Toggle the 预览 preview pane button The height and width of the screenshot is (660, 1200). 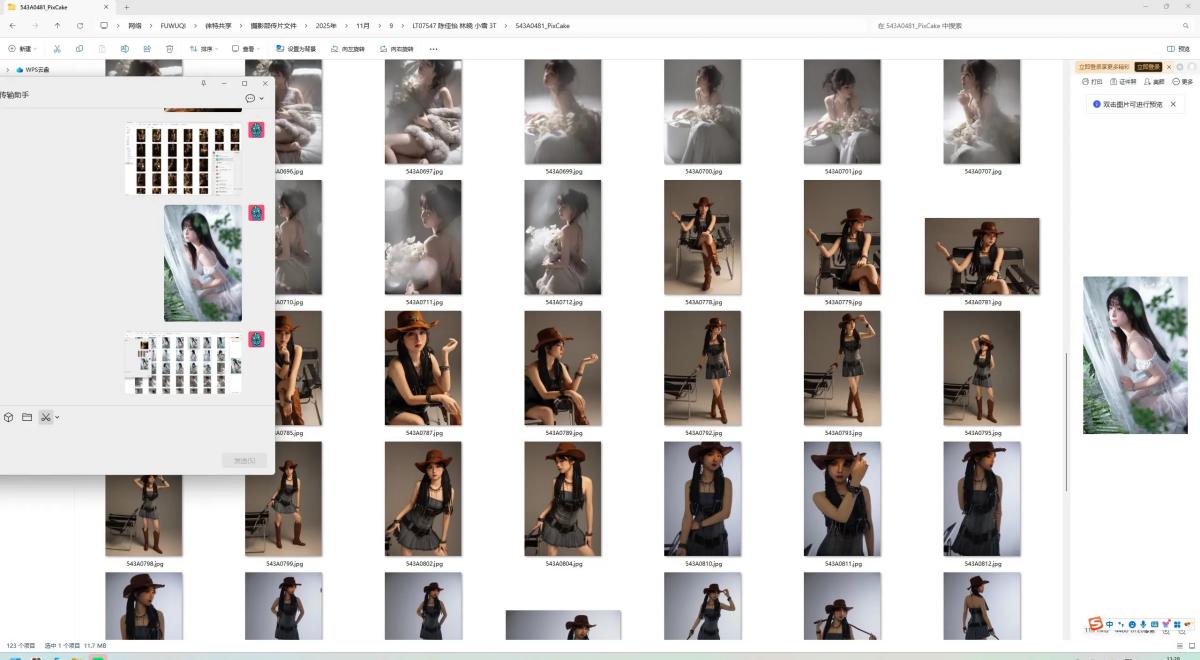pos(1178,48)
